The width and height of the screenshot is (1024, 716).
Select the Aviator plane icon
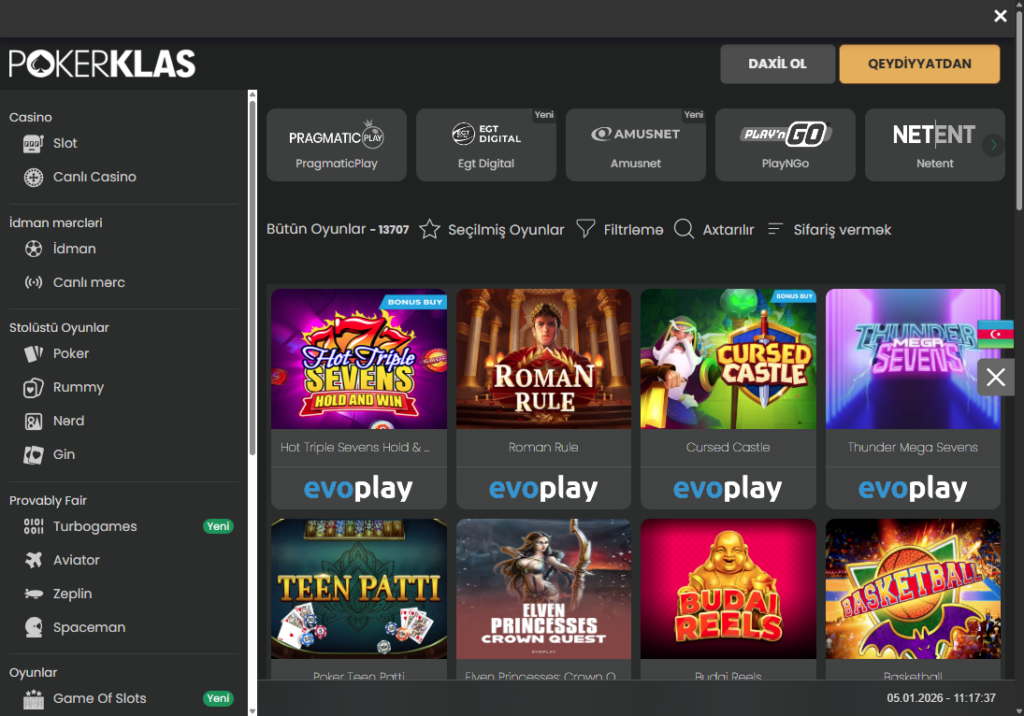(x=34, y=560)
